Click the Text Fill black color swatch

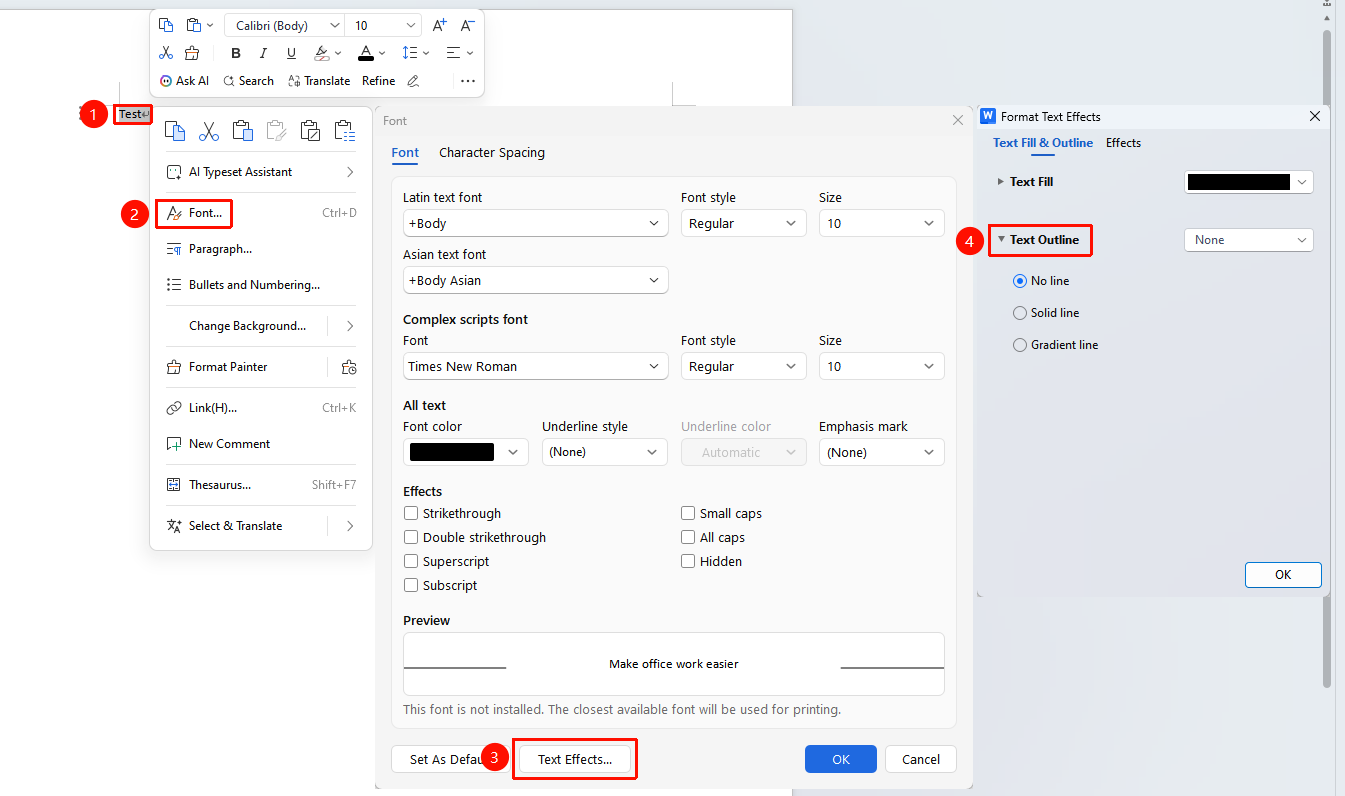(1238, 182)
